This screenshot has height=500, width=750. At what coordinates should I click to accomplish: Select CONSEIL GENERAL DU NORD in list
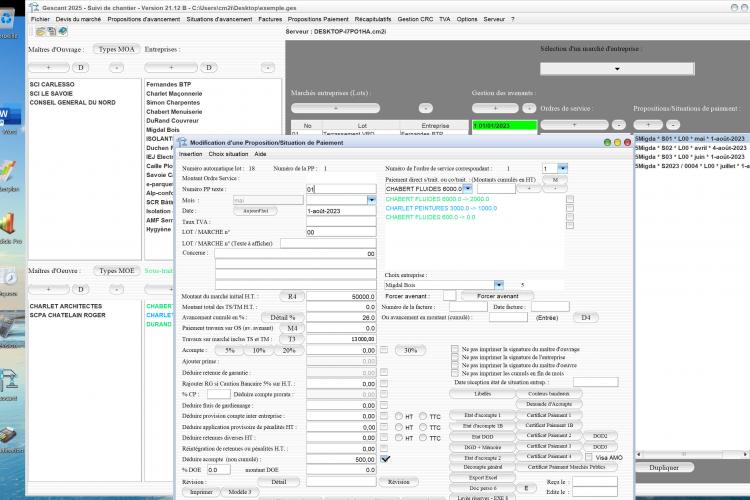pyautogui.click(x=72, y=102)
